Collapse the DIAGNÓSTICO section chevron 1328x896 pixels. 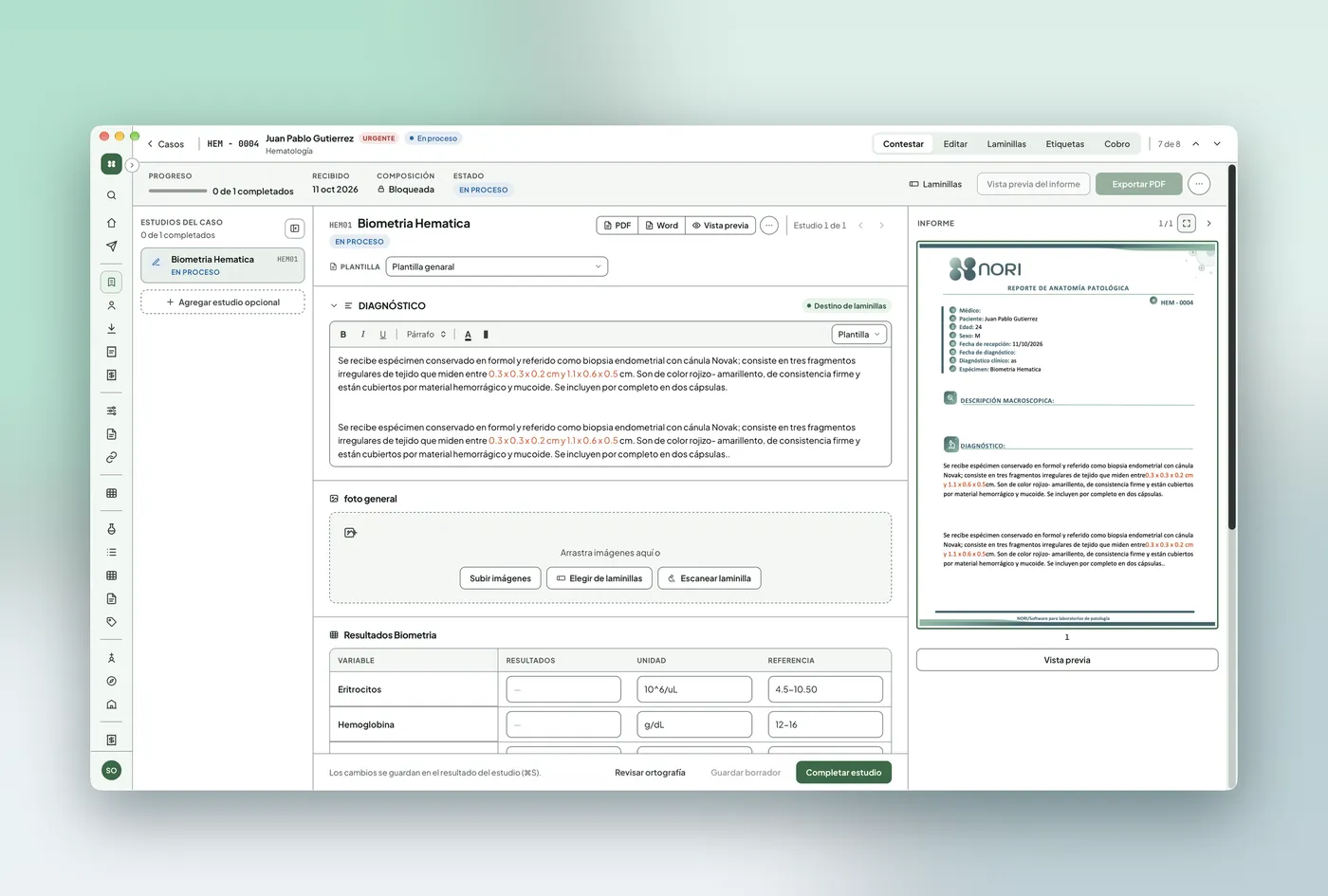[334, 306]
